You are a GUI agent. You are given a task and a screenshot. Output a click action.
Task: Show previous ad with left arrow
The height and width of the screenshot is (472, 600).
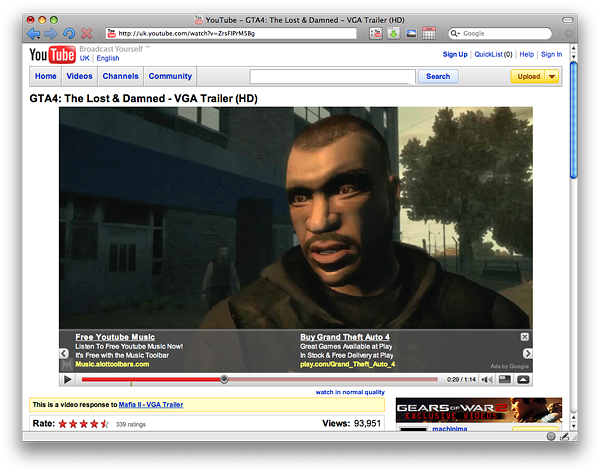point(64,353)
